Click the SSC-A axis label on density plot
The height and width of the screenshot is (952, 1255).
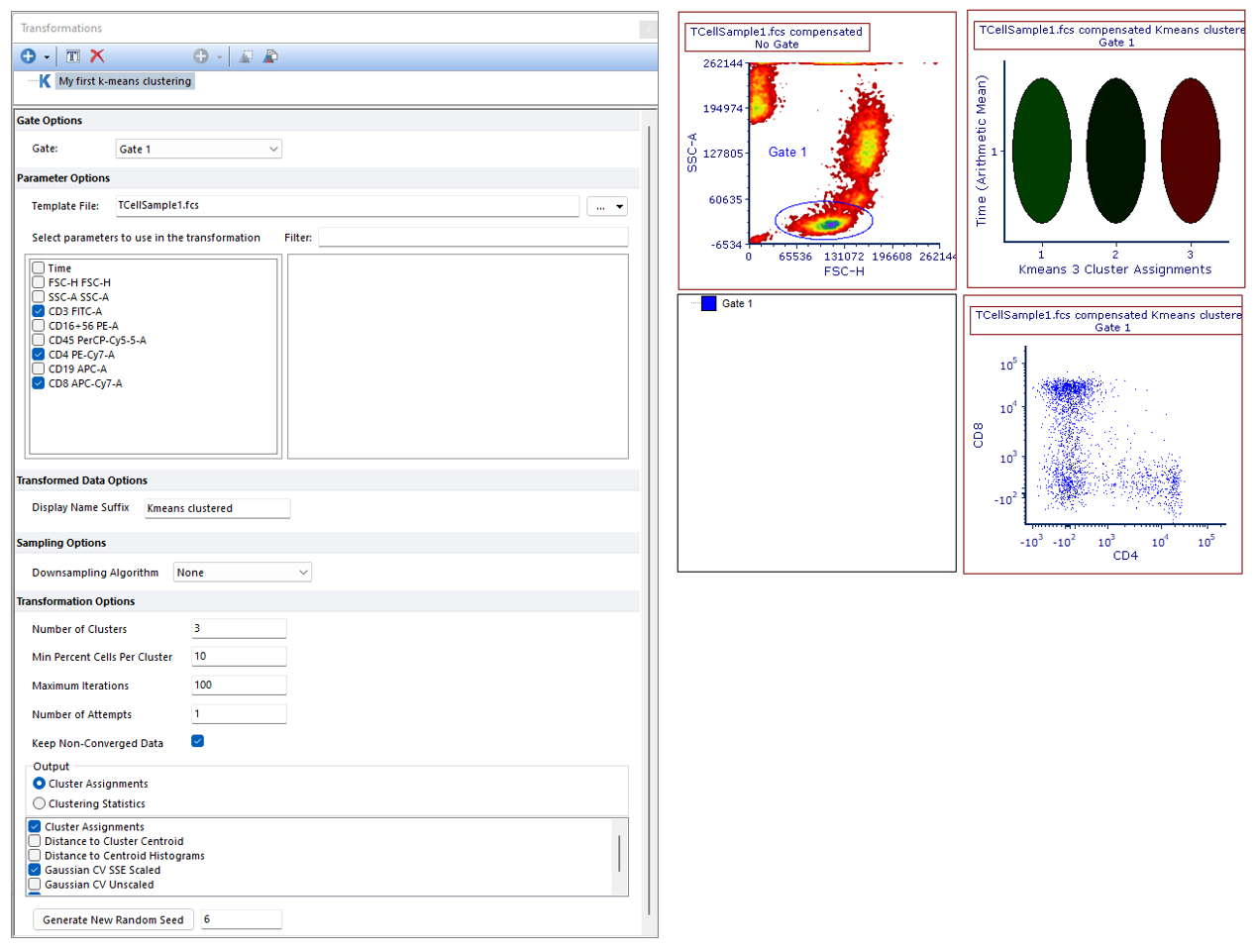(x=692, y=153)
